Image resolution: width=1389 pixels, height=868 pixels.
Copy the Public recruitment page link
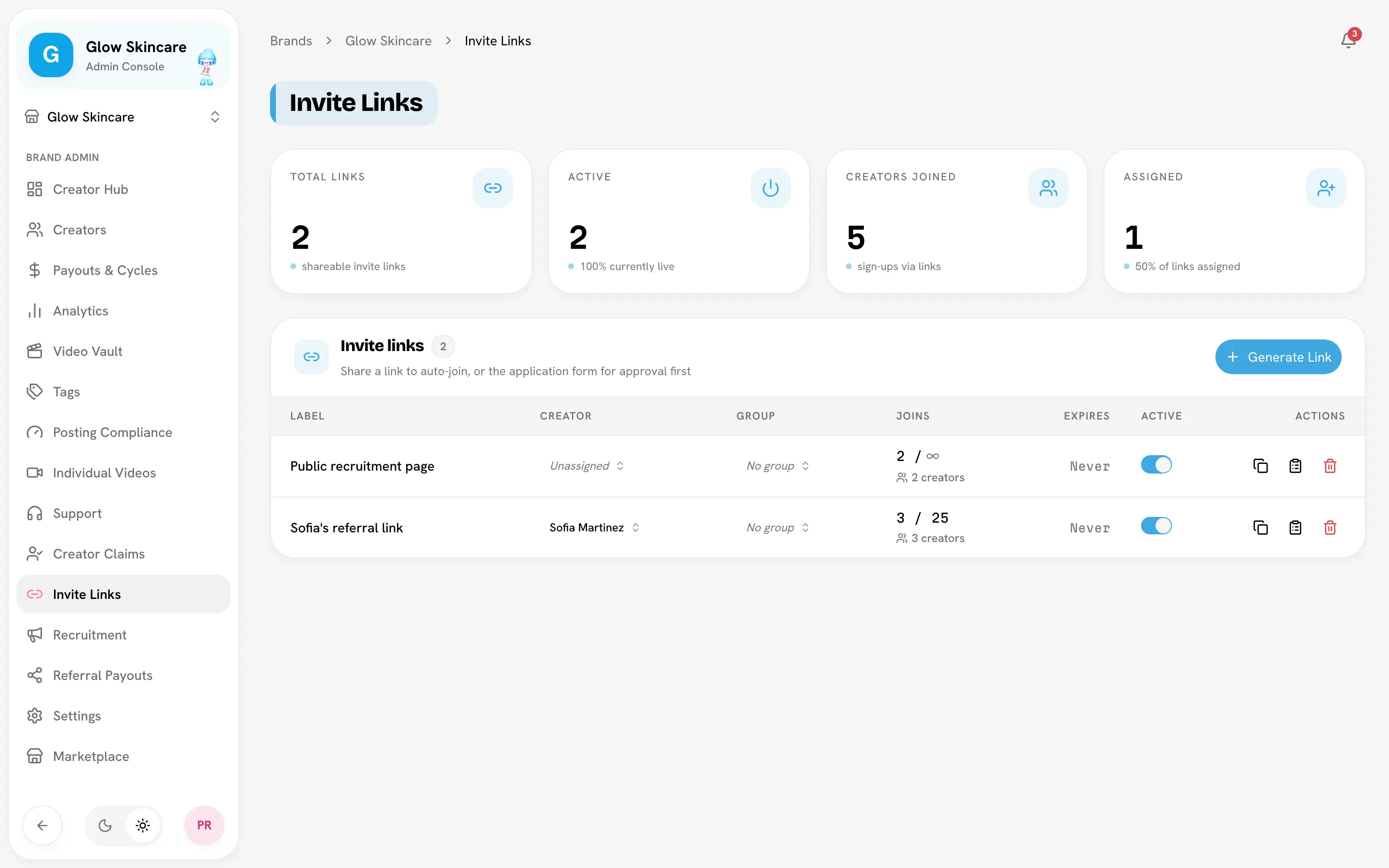coord(1260,465)
